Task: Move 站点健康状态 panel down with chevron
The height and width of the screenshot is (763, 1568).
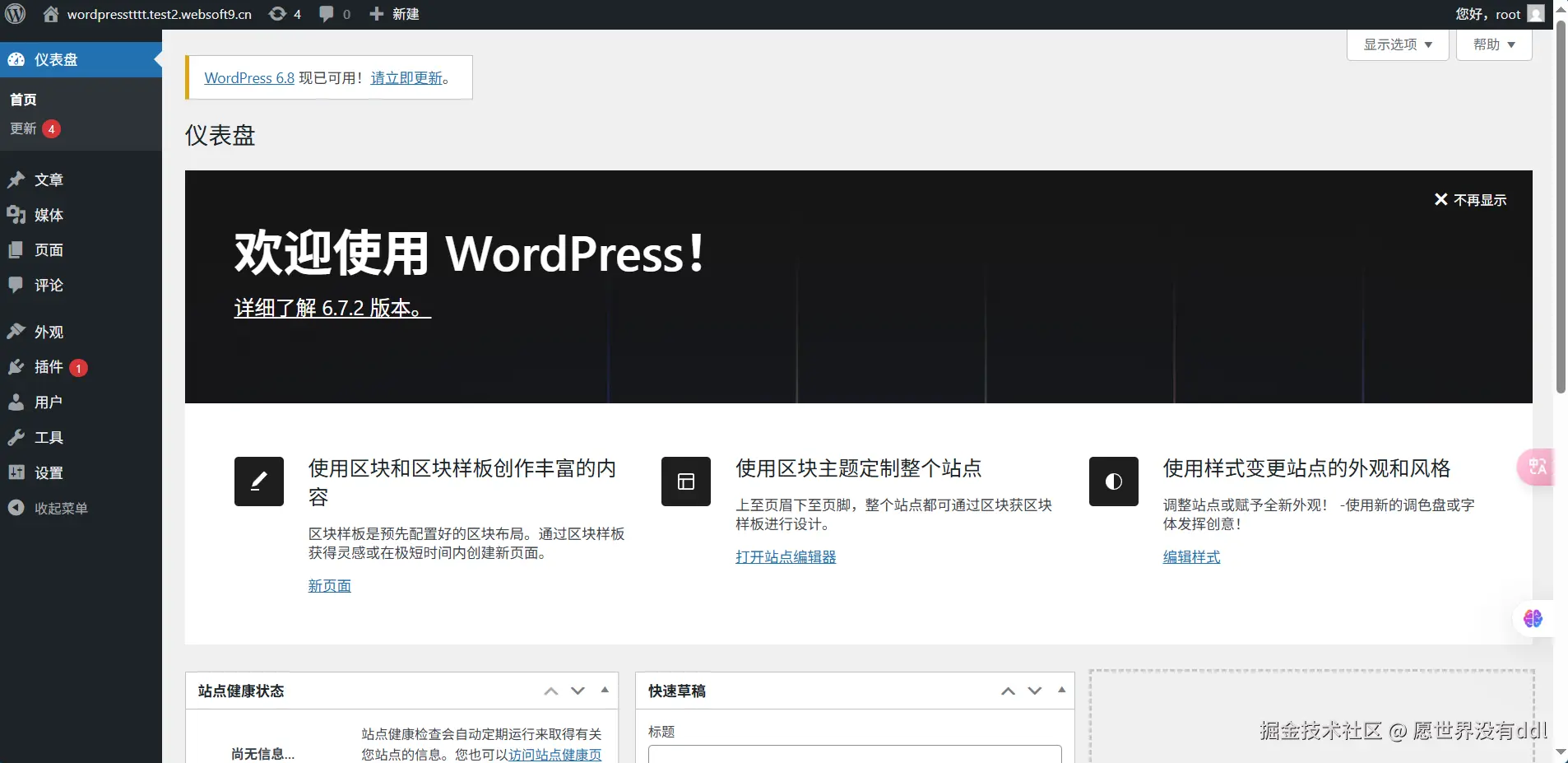Action: coord(578,691)
